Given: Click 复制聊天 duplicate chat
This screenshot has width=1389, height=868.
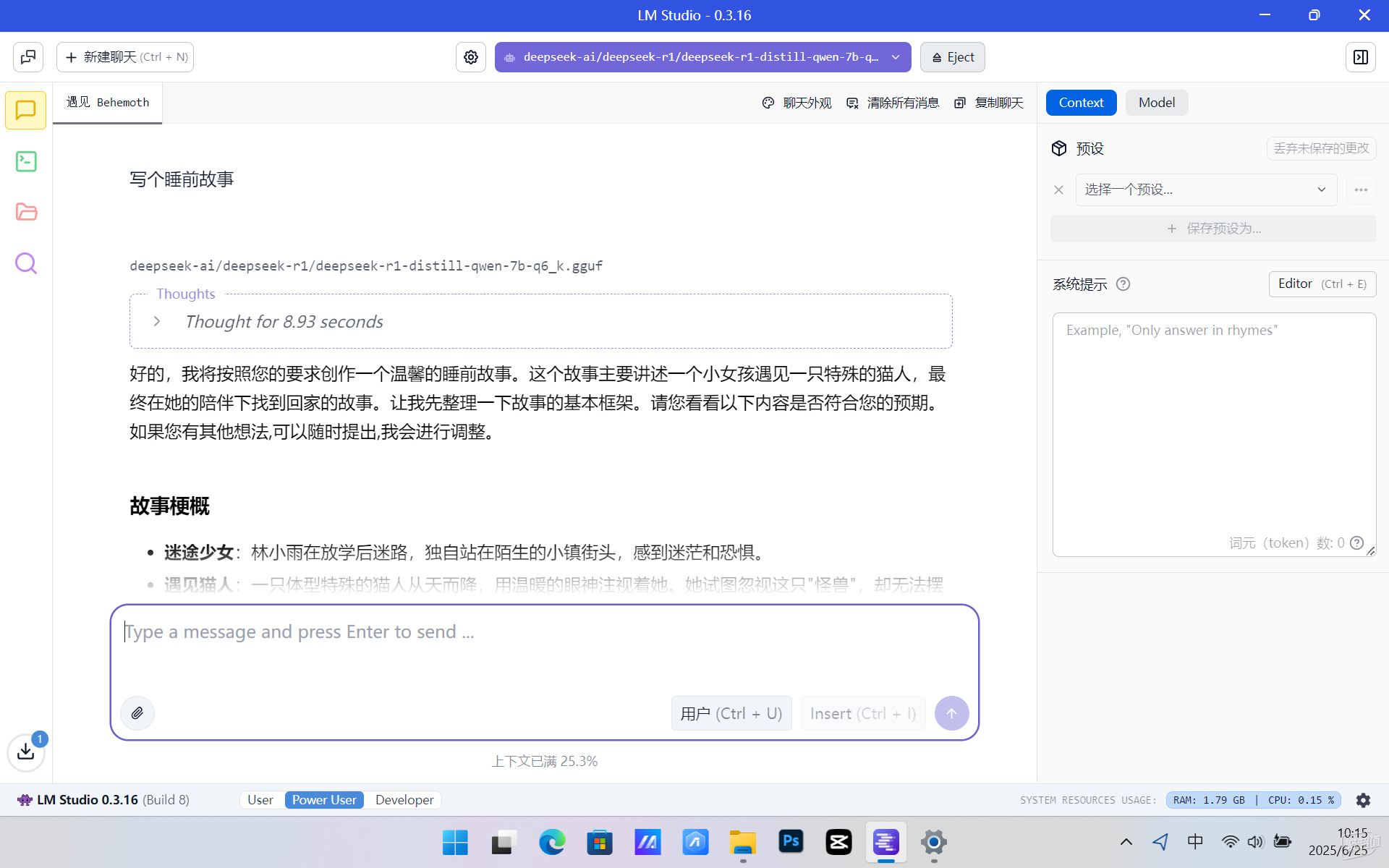Looking at the screenshot, I should tap(988, 103).
